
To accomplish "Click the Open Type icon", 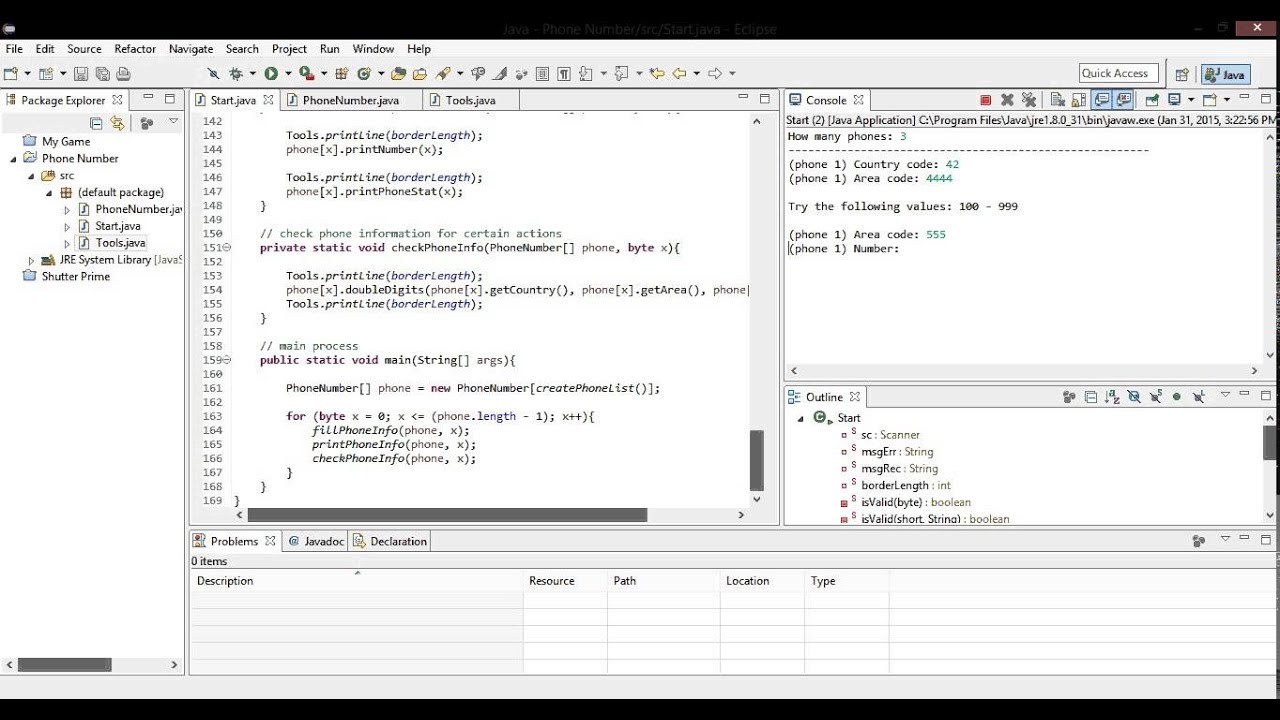I will pyautogui.click(x=398, y=74).
